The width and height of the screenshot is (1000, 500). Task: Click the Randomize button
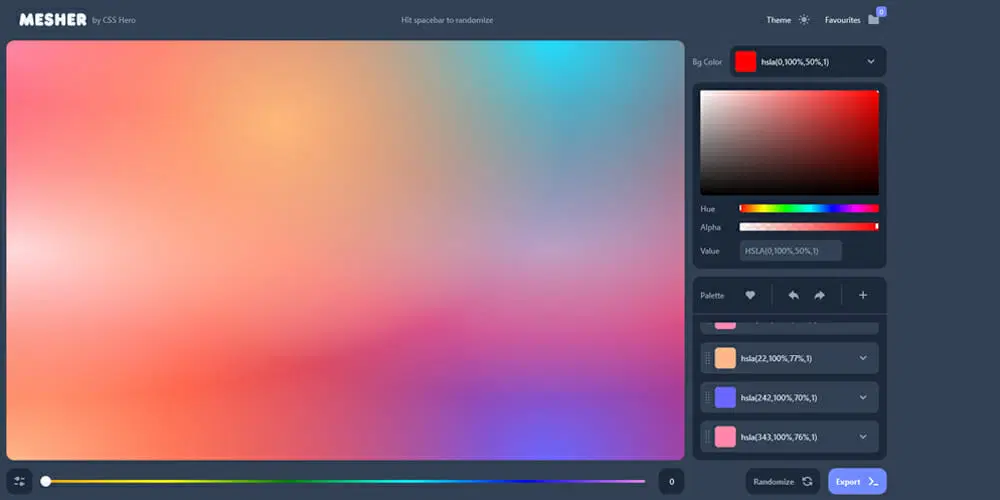click(x=783, y=482)
